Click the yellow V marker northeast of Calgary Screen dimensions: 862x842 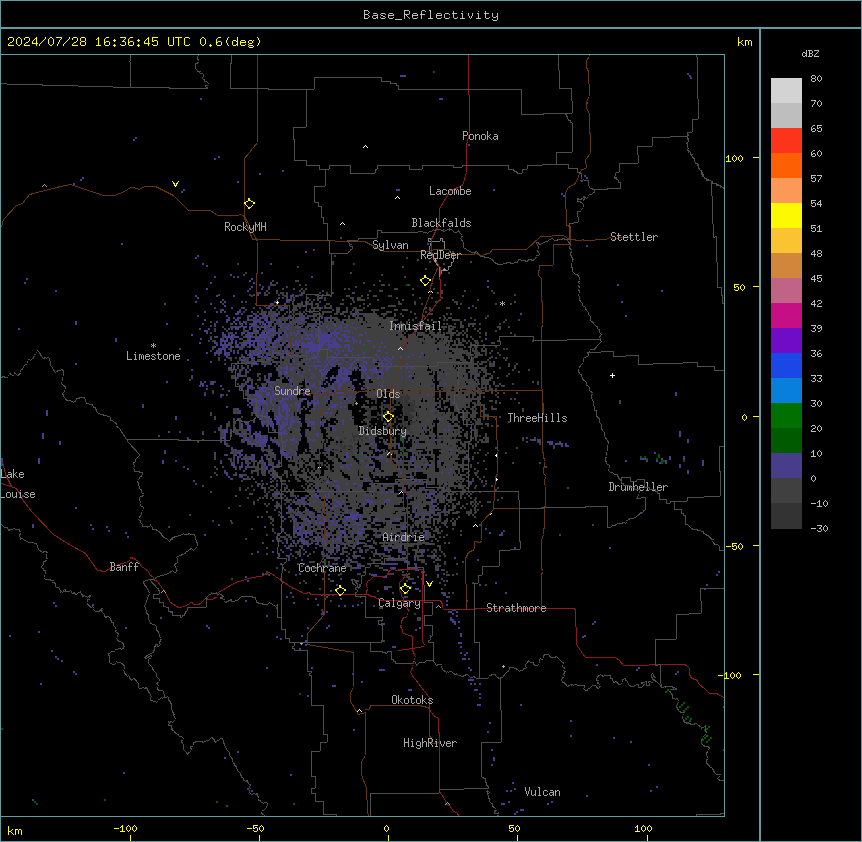click(429, 584)
